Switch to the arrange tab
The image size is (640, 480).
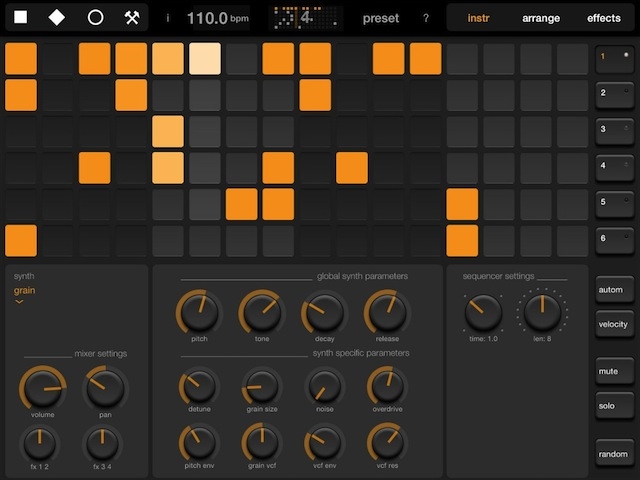tap(541, 18)
